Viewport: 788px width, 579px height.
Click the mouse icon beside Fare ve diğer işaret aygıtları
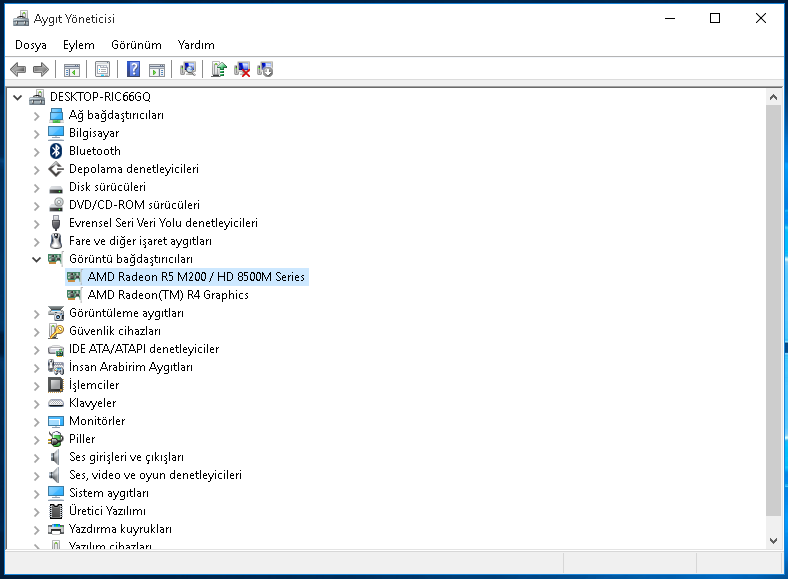click(x=56, y=241)
